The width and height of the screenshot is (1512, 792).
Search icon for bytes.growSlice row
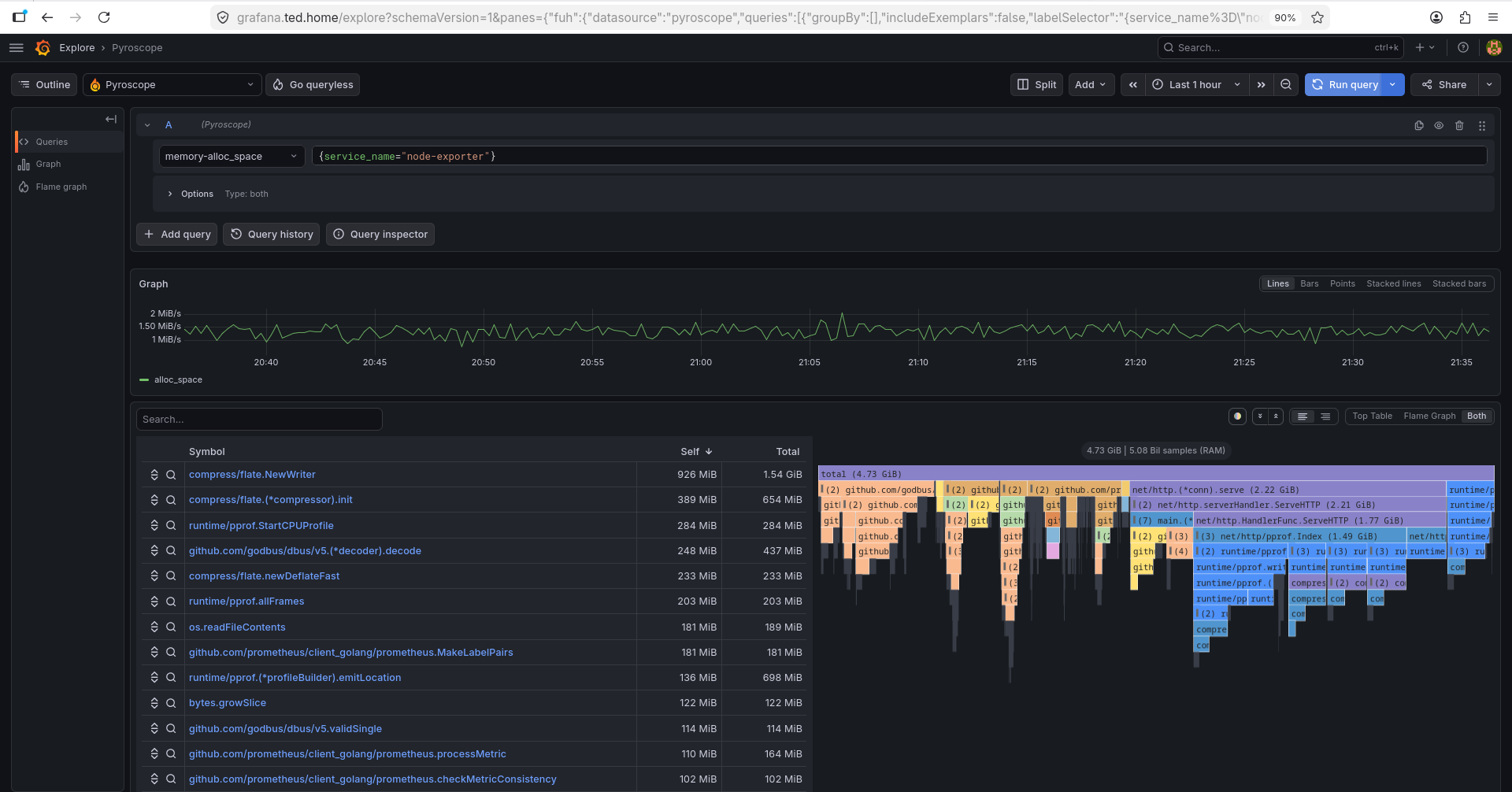171,703
